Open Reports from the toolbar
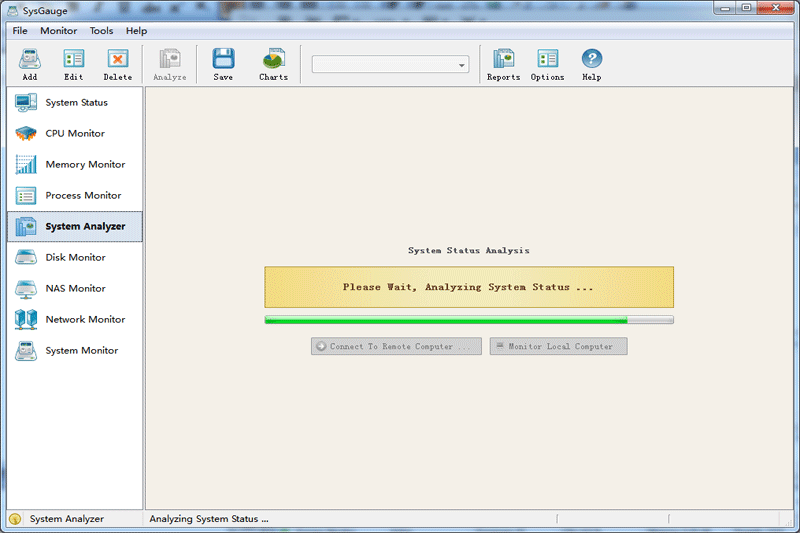This screenshot has width=800, height=533. pyautogui.click(x=503, y=64)
